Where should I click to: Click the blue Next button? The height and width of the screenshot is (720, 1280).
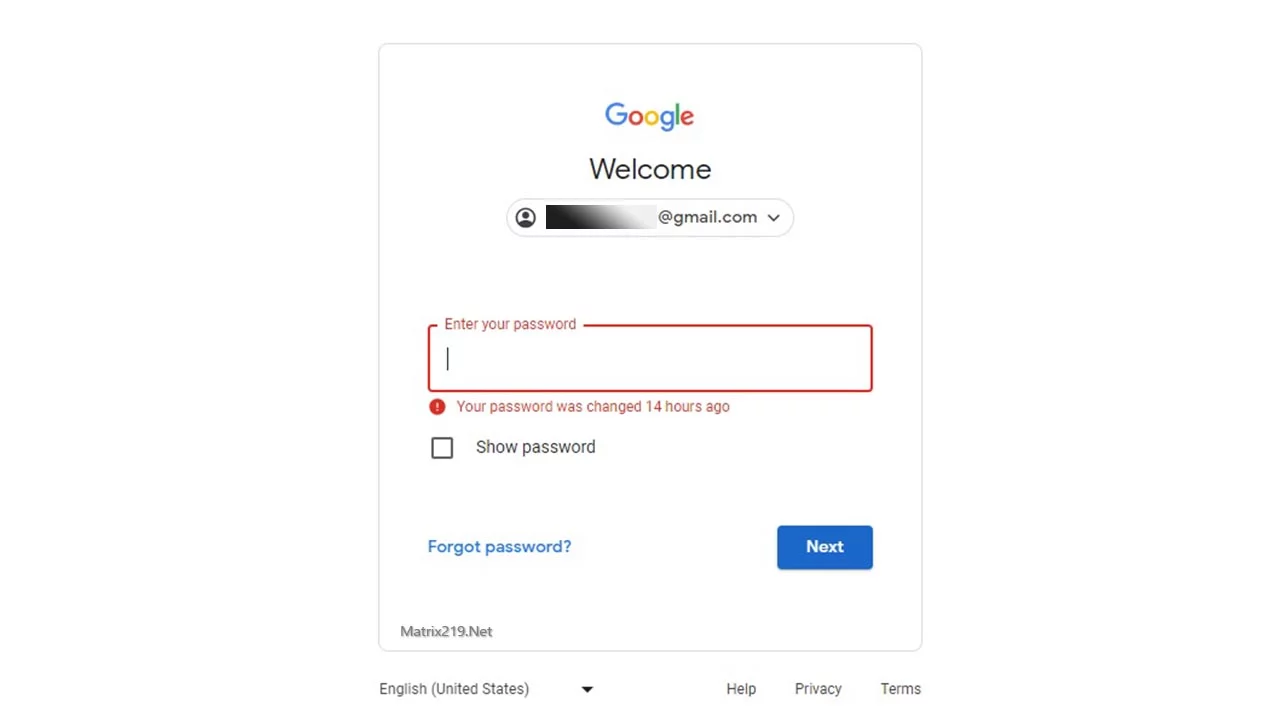click(825, 547)
